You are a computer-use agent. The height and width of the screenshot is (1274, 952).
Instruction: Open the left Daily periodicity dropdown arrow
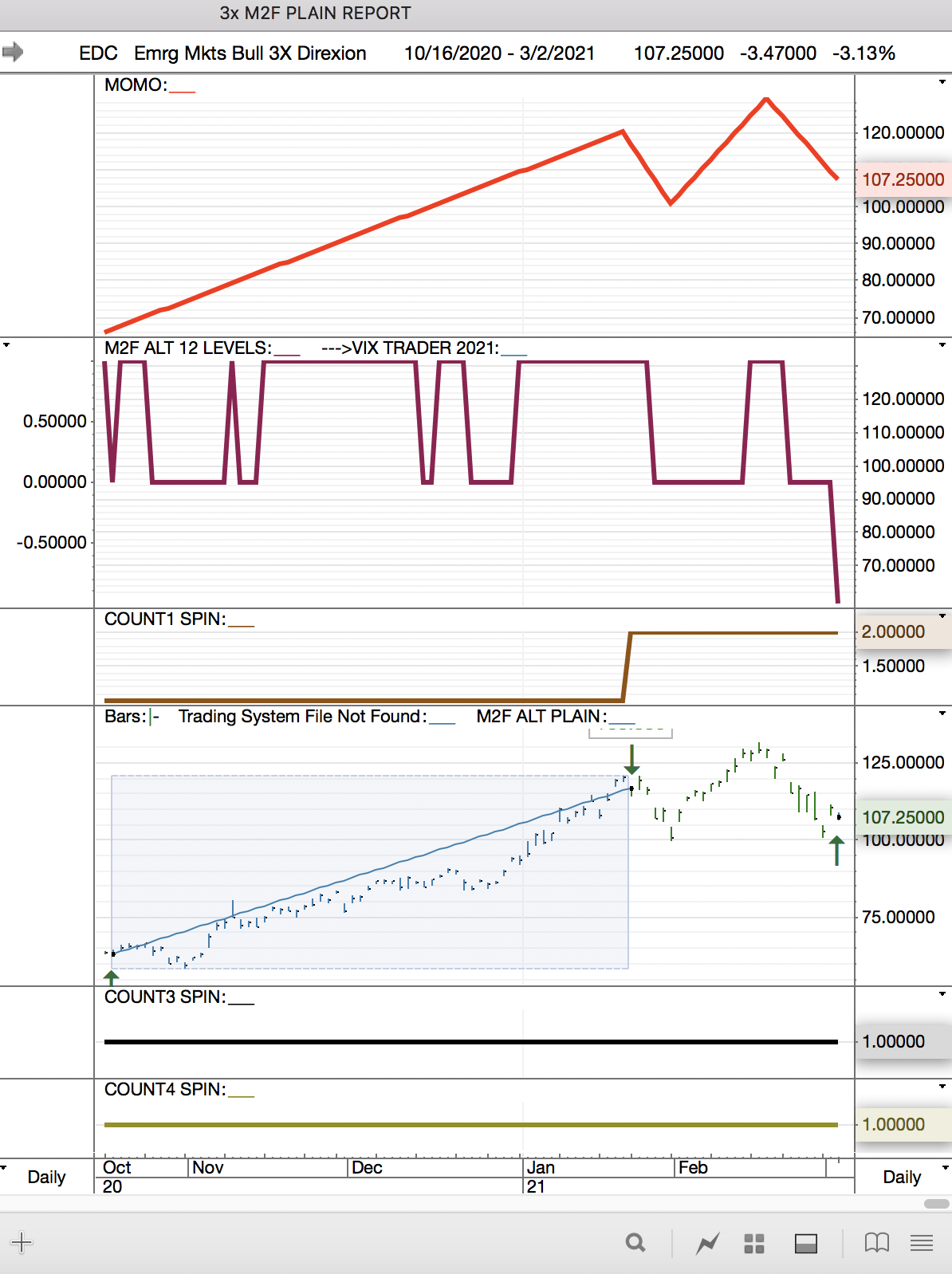pyautogui.click(x=5, y=1168)
